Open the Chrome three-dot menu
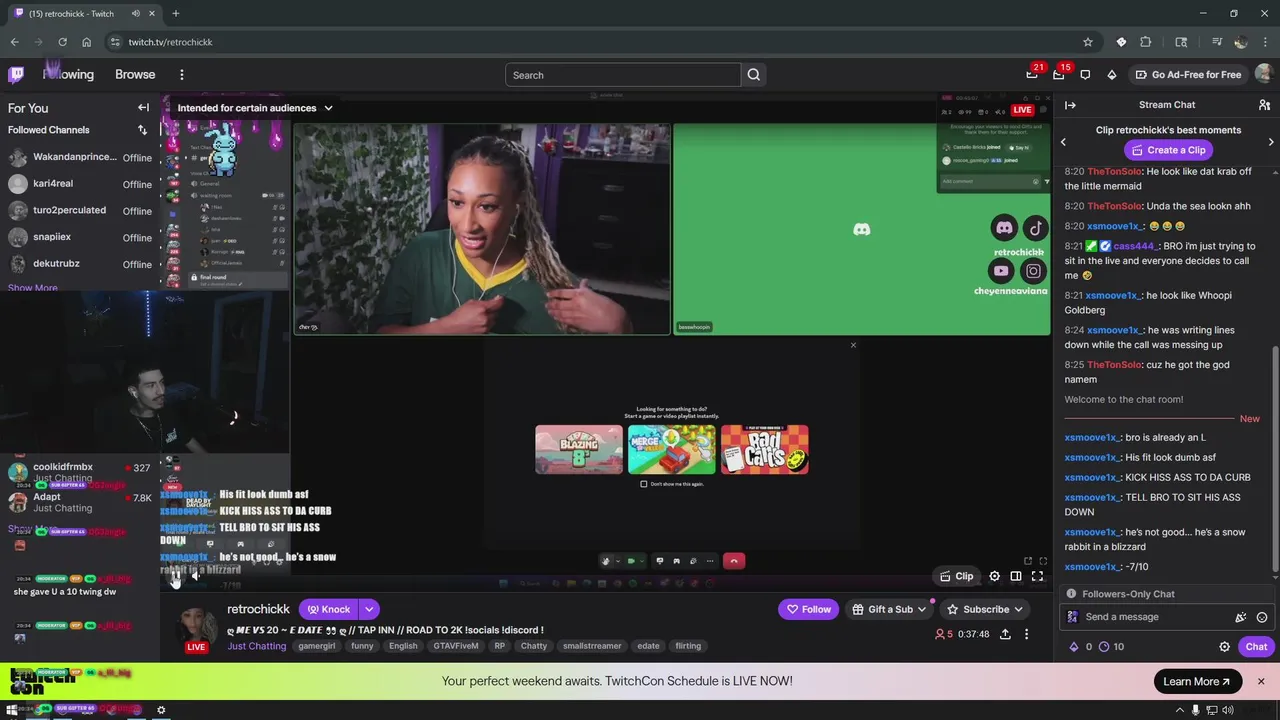1280x720 pixels. (x=1264, y=42)
